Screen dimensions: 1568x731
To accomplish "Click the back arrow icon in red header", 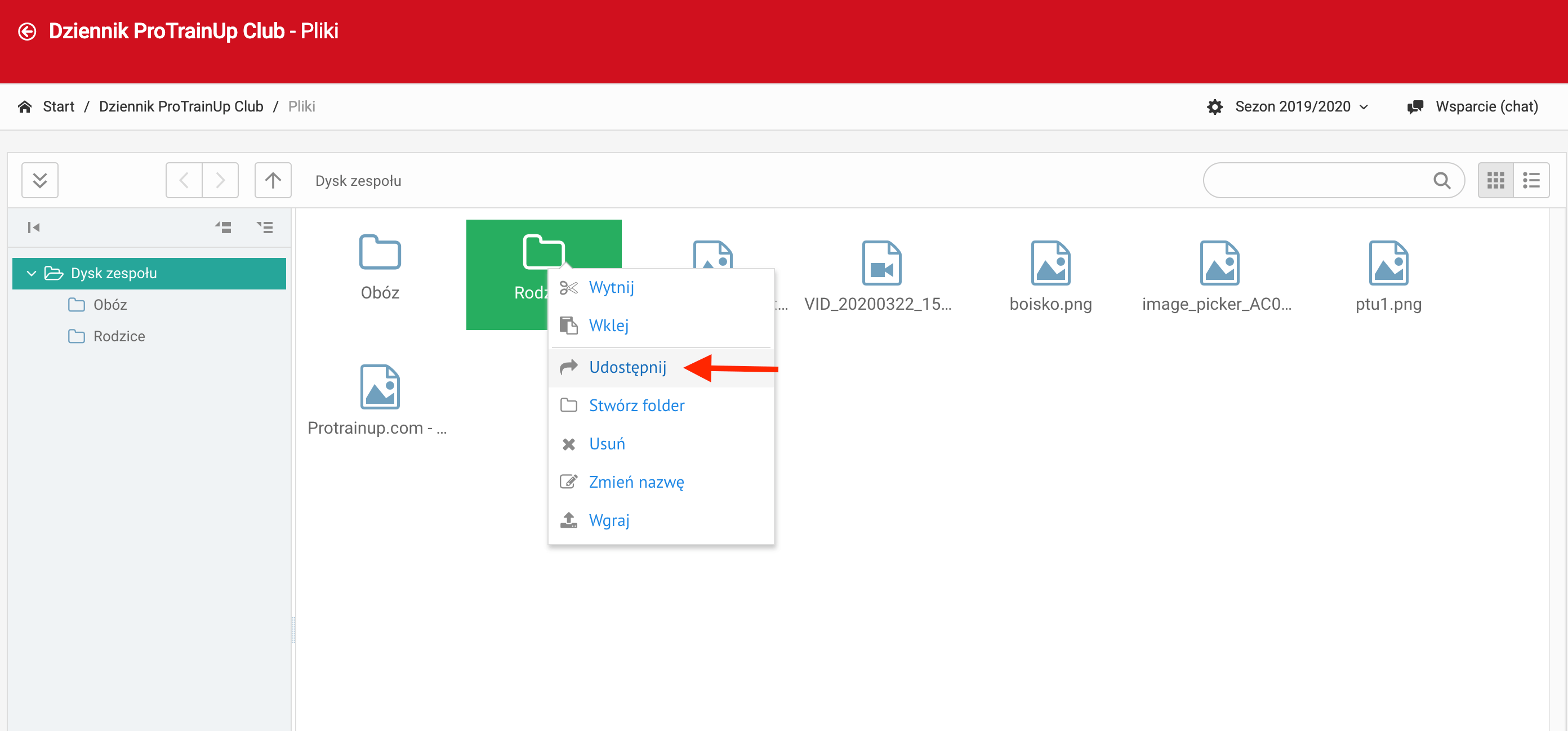I will coord(28,31).
